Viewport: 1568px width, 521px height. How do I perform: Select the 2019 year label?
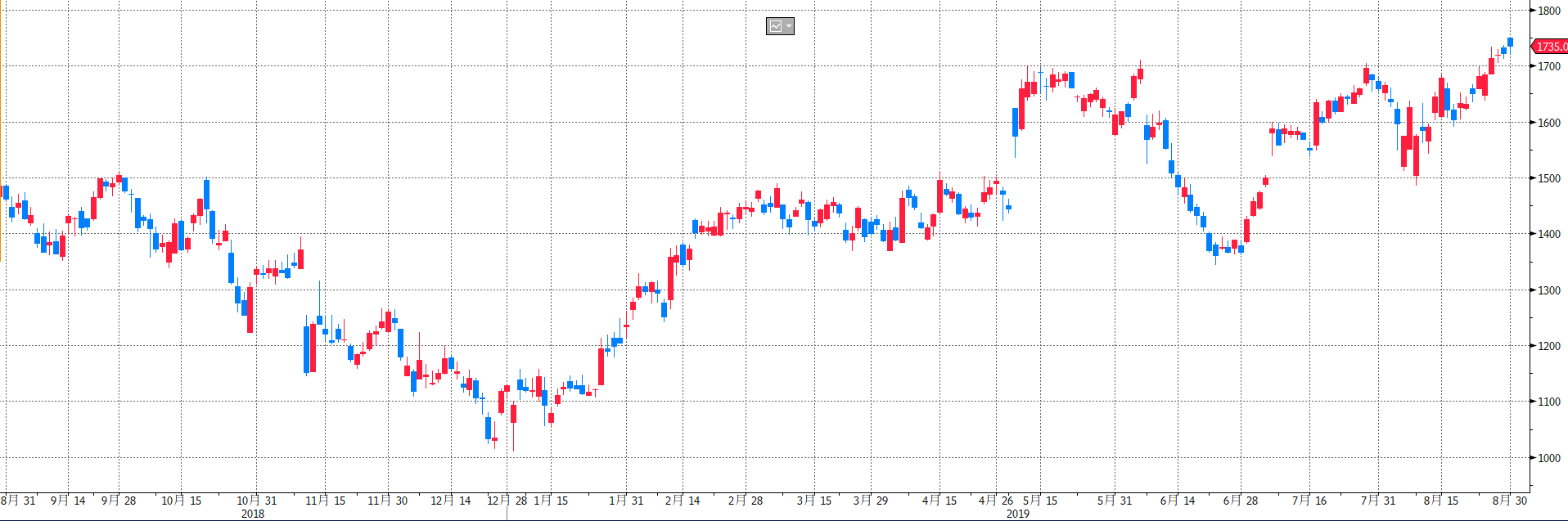click(x=1017, y=514)
